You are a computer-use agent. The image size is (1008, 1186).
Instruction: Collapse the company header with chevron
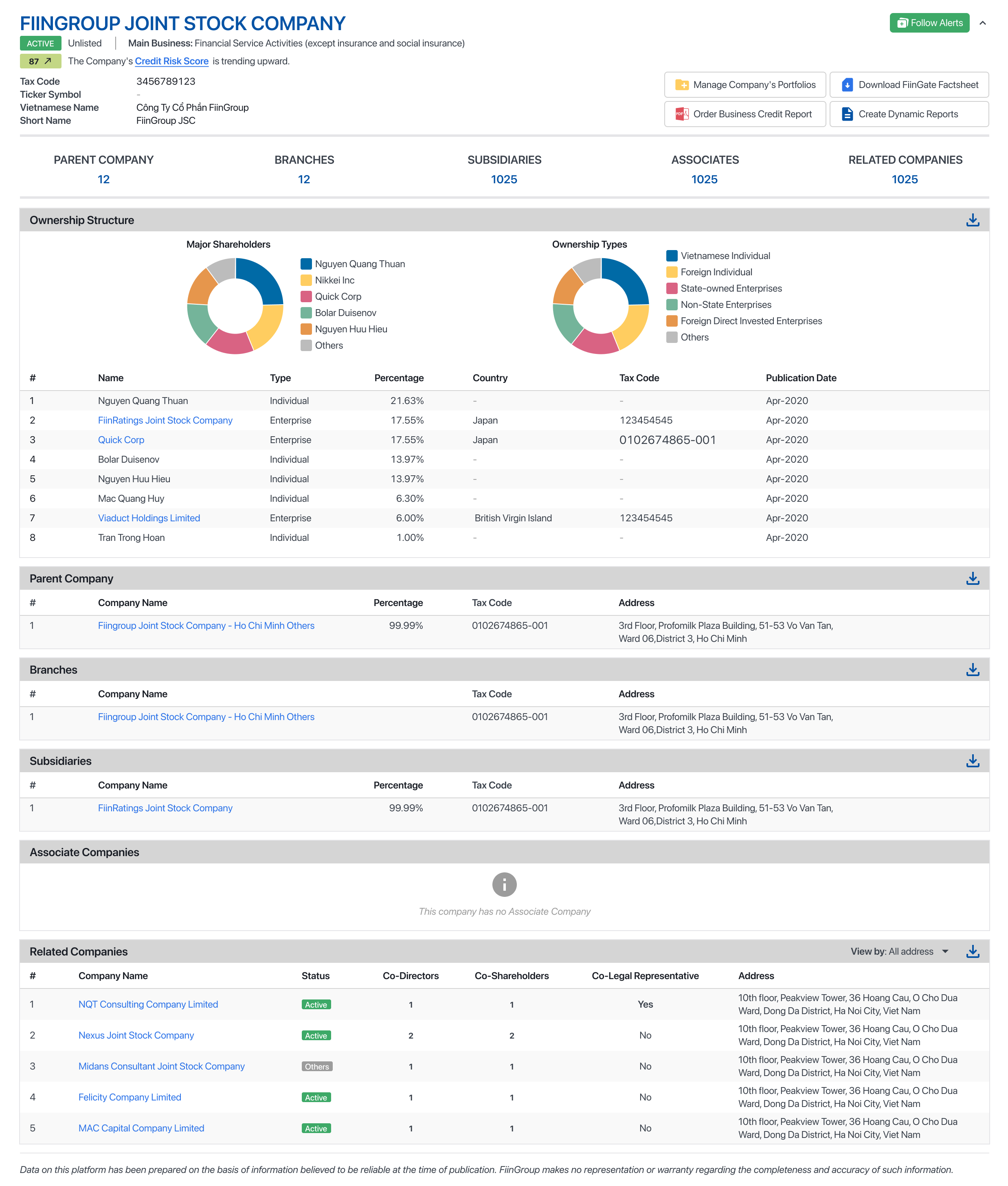pos(983,24)
